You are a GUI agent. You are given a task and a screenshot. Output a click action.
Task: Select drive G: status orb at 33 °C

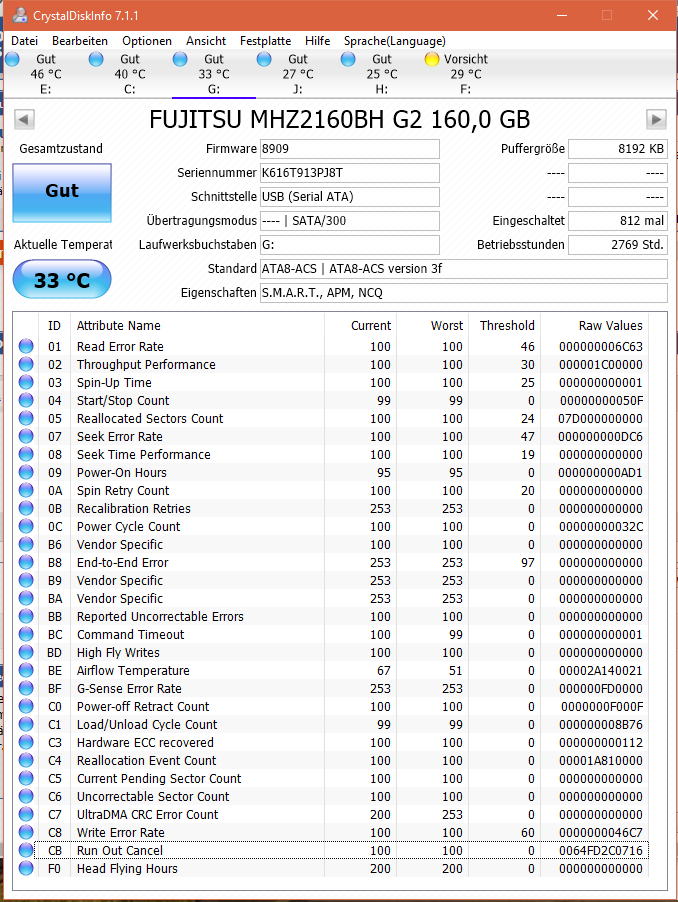coord(180,59)
